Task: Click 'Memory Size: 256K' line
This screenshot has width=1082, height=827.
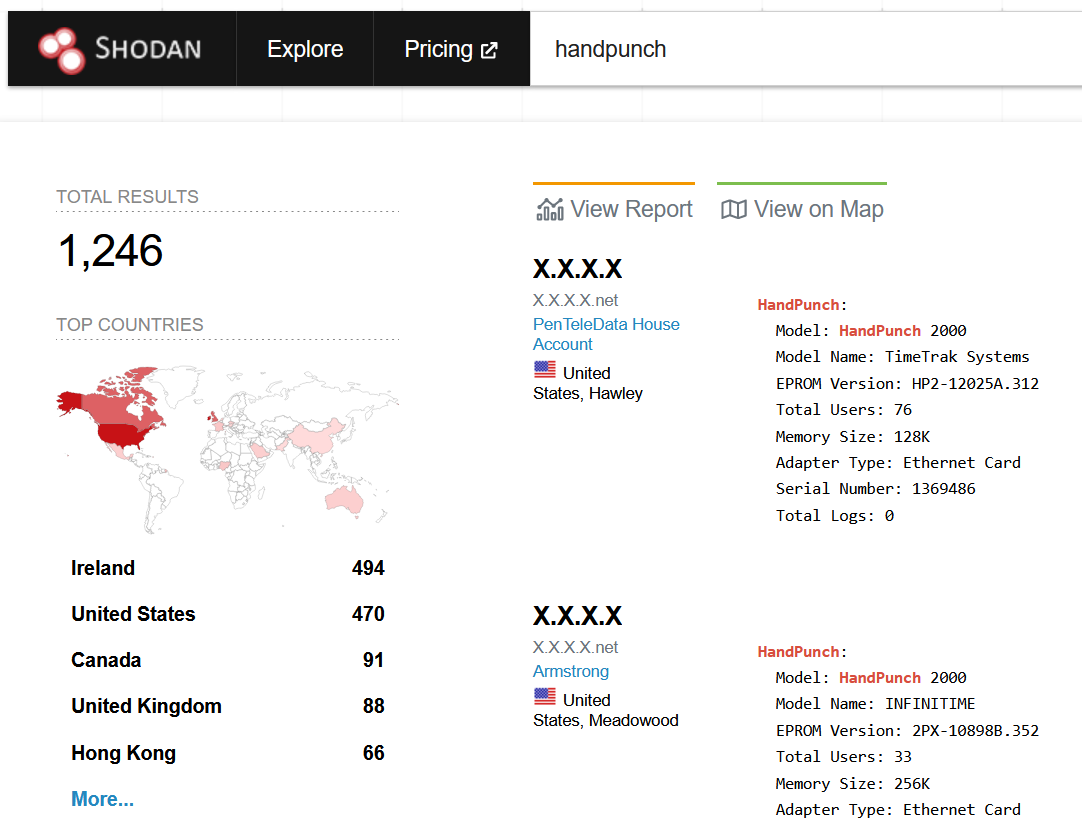Action: (x=852, y=784)
